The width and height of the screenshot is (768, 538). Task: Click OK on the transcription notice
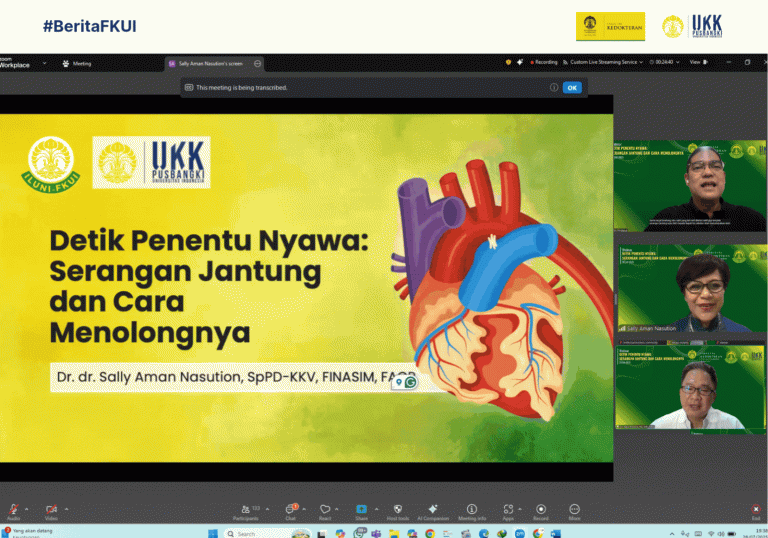(x=572, y=88)
